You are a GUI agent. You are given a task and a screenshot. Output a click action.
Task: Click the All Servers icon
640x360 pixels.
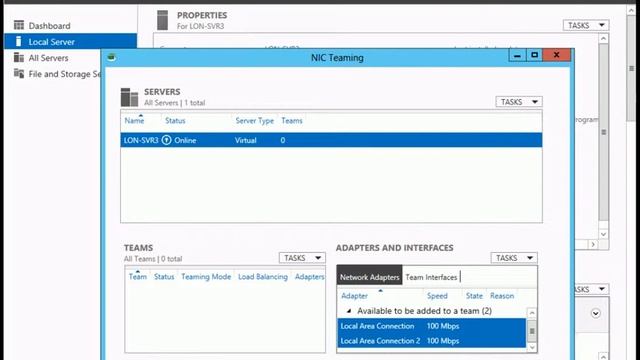(x=19, y=58)
